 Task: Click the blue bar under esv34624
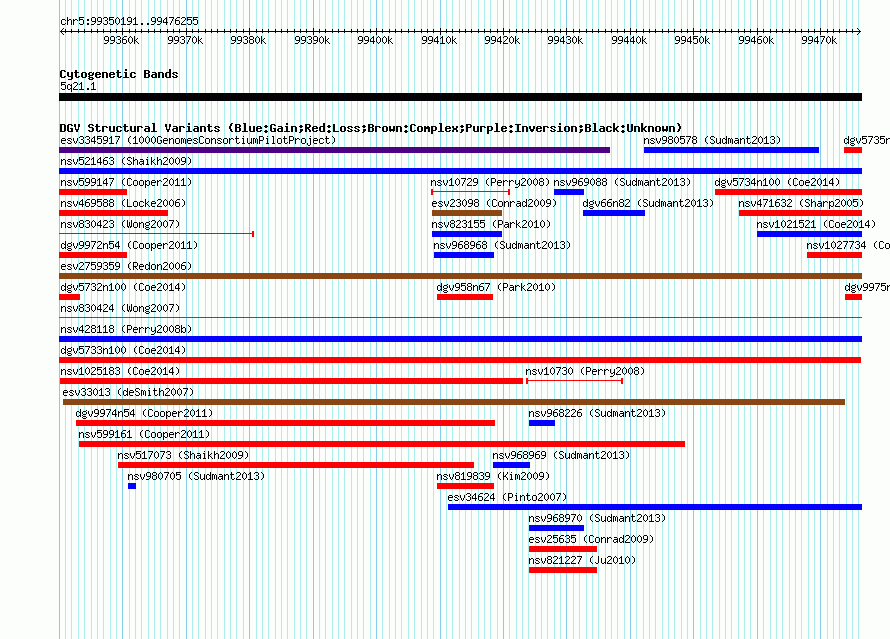point(655,507)
